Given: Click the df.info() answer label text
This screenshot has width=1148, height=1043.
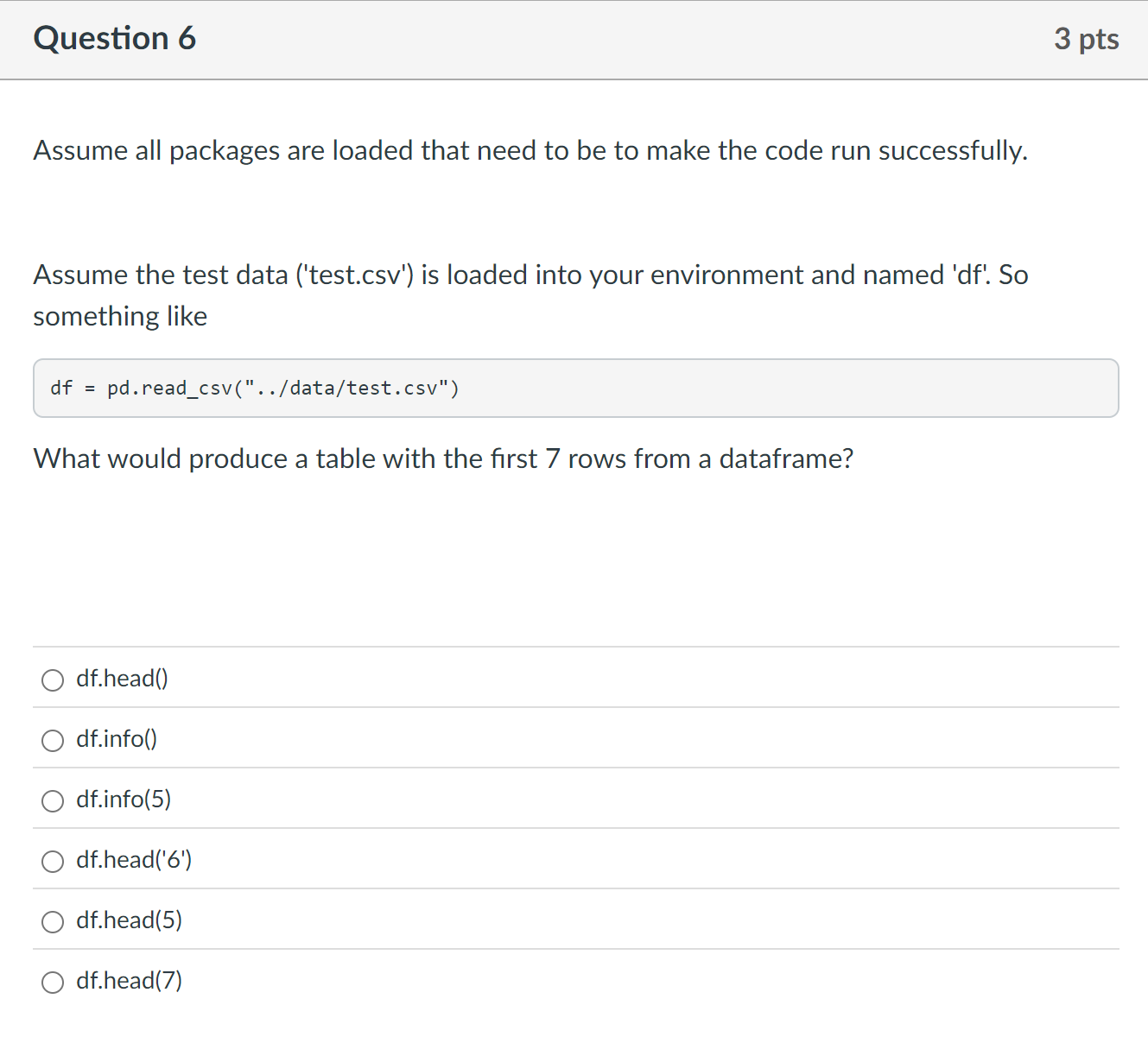Looking at the screenshot, I should coord(117,739).
